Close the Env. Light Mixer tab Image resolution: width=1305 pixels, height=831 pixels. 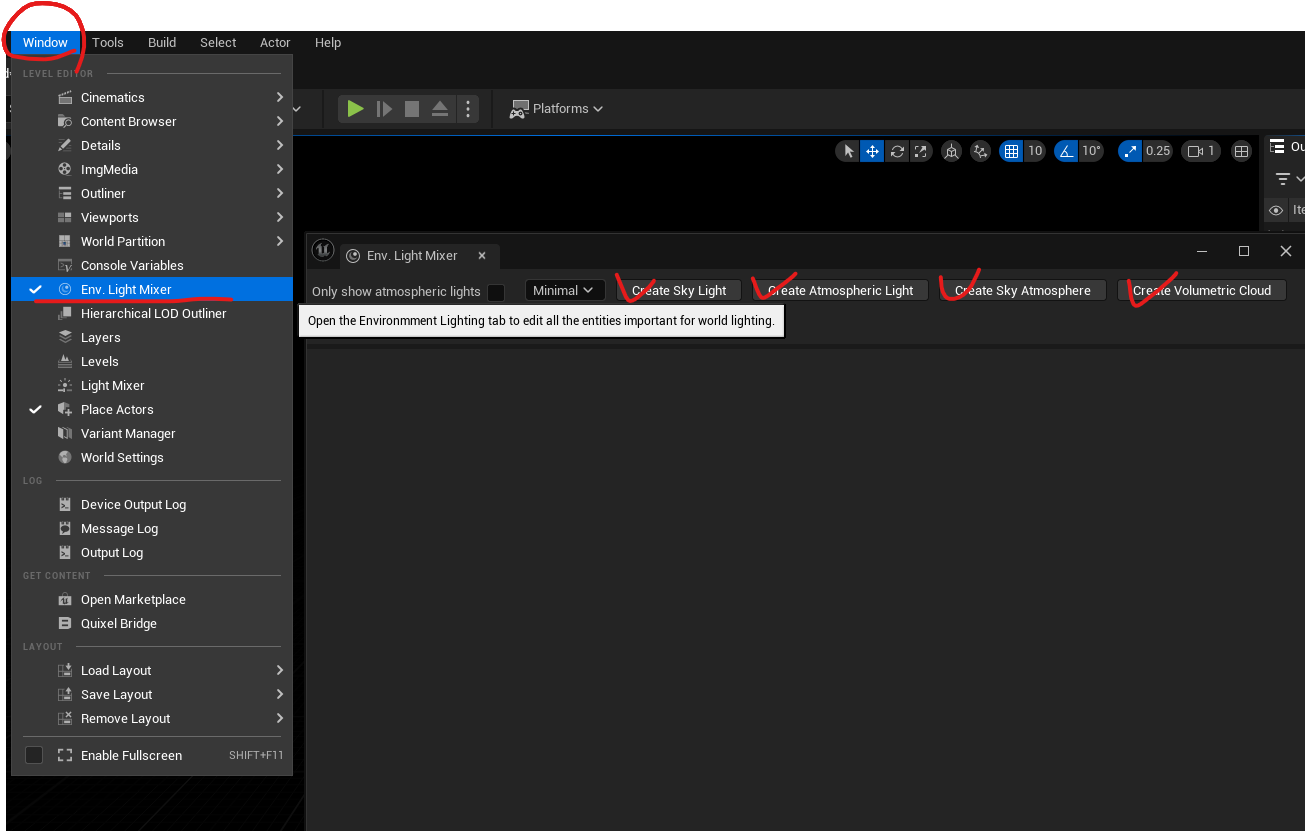481,255
